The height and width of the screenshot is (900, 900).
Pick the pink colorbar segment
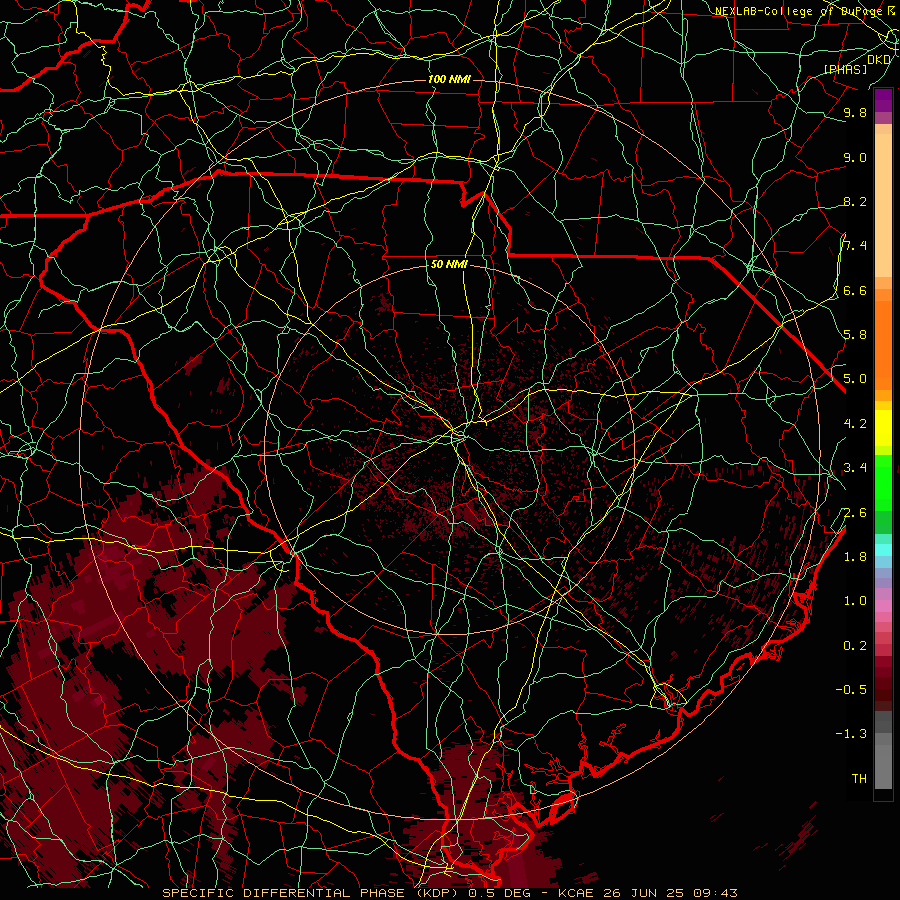pos(883,606)
